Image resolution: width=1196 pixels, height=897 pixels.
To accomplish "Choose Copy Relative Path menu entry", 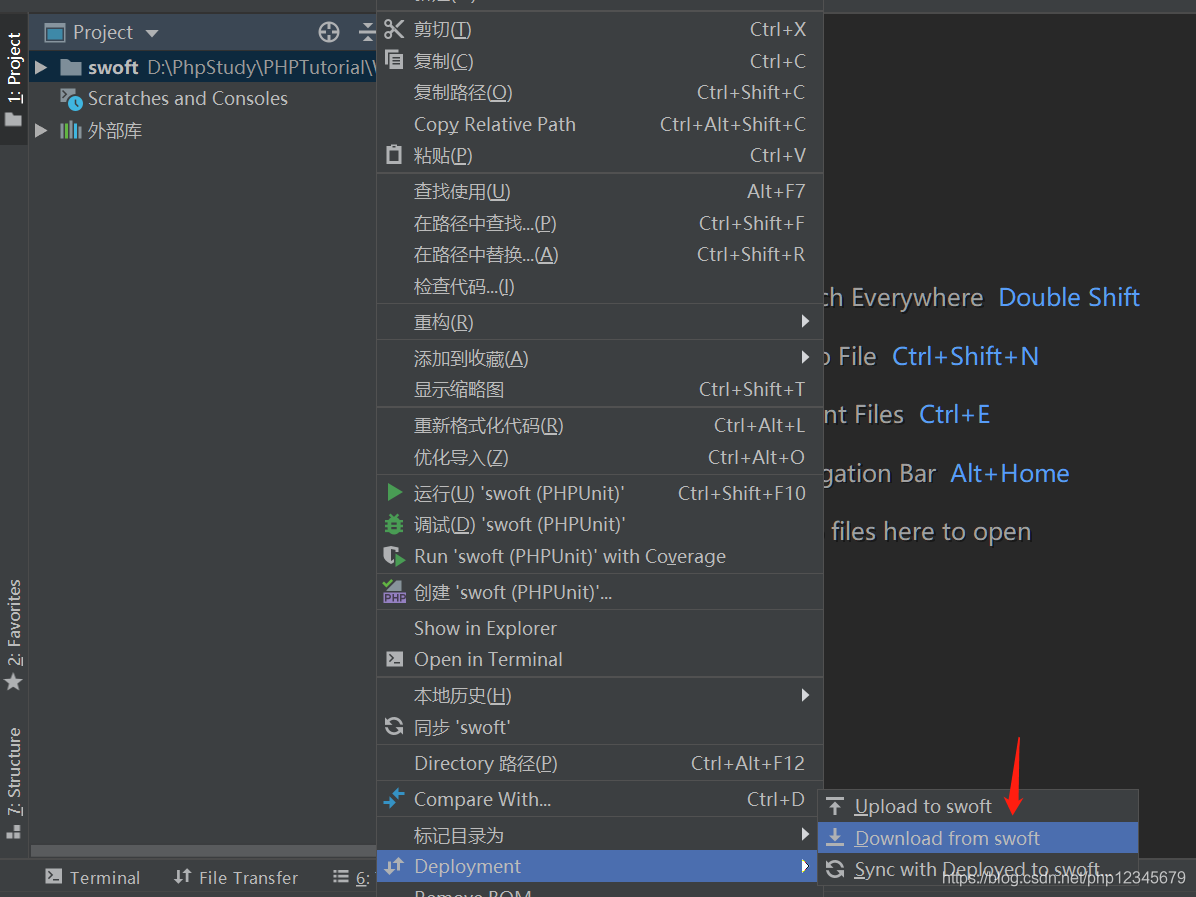I will (600, 124).
